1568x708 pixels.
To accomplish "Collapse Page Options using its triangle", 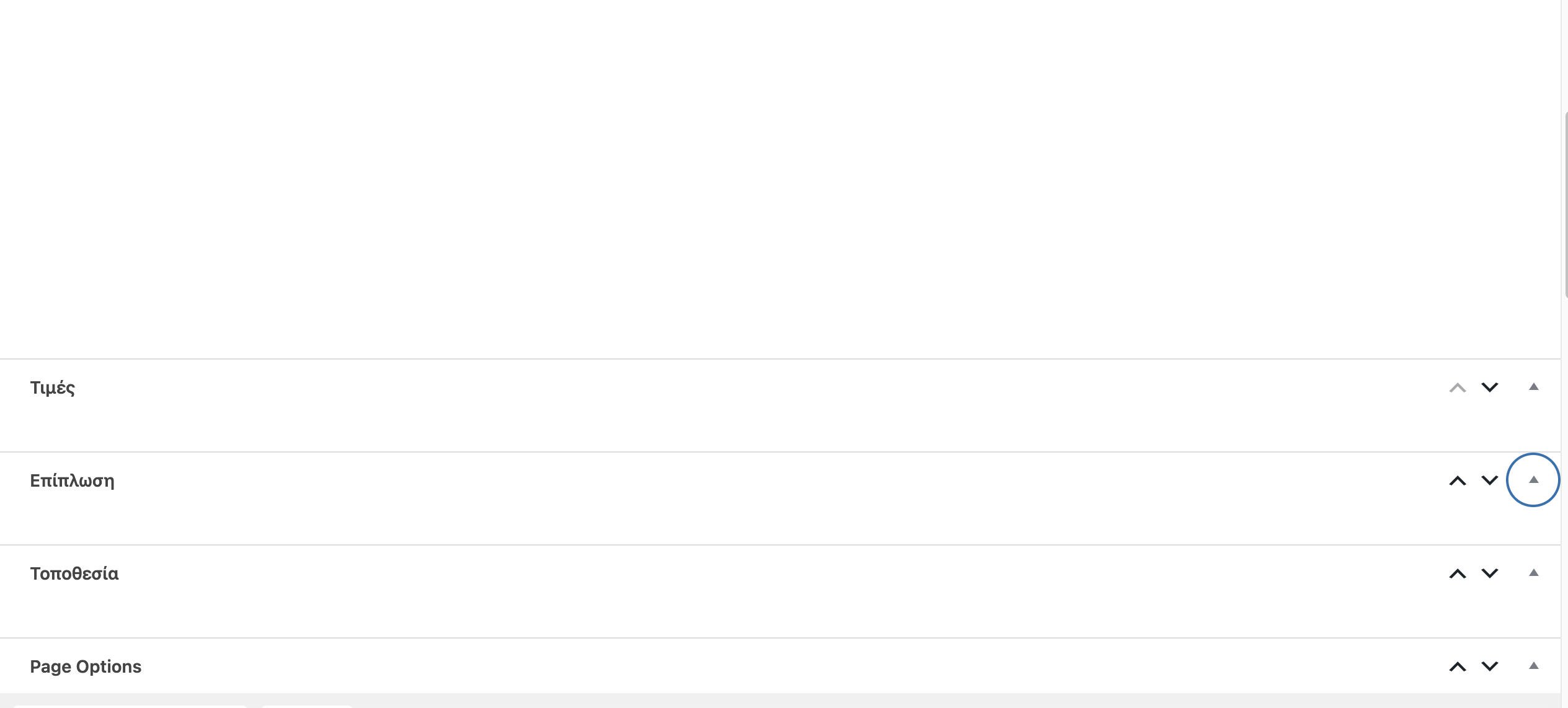I will click(x=1534, y=666).
